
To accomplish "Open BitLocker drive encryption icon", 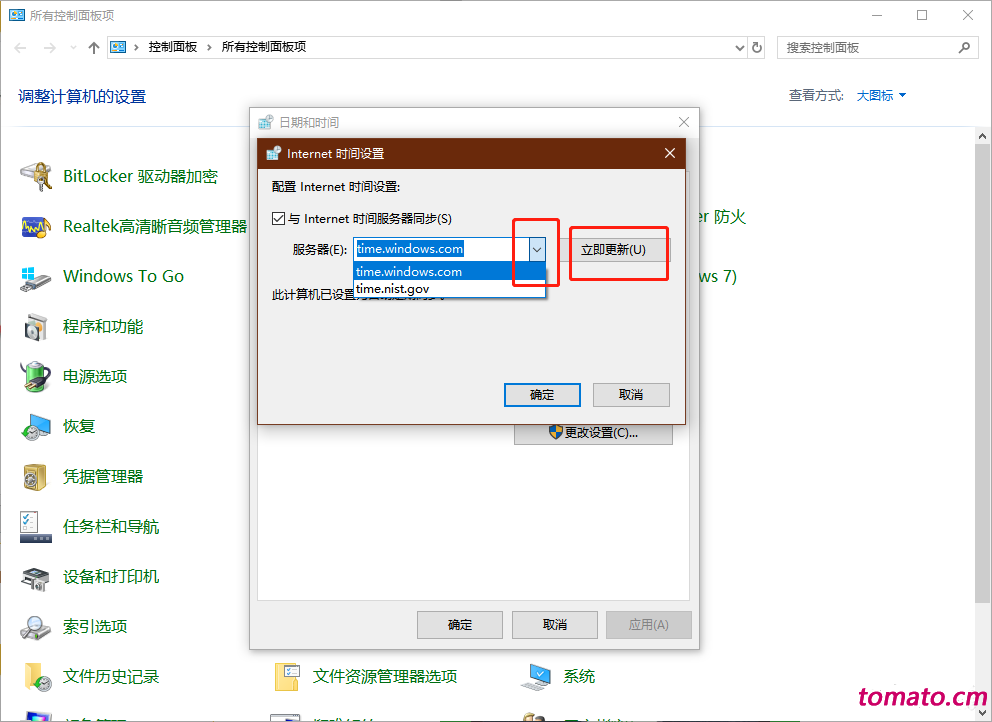I will click(x=36, y=176).
